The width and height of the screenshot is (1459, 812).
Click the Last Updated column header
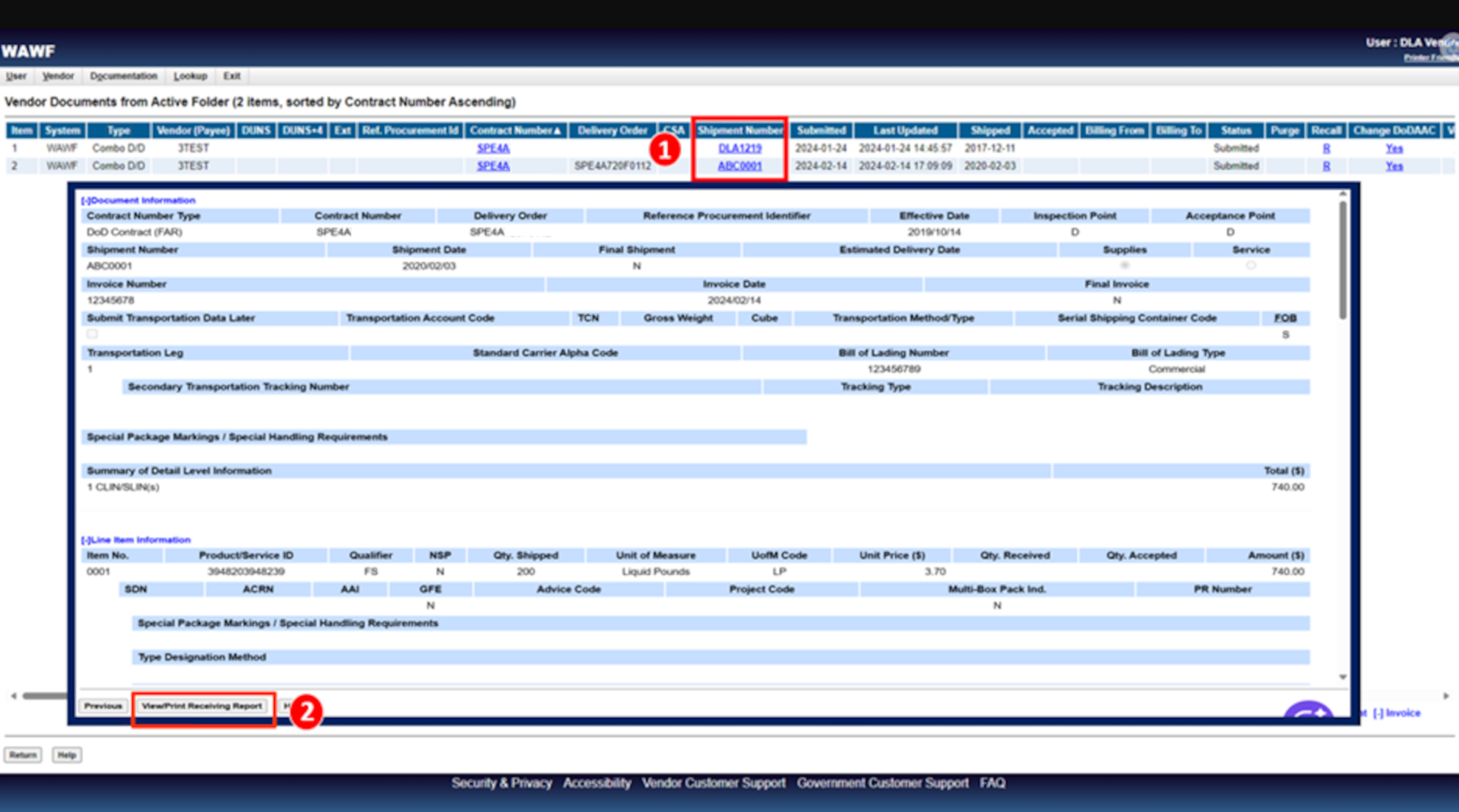click(905, 131)
